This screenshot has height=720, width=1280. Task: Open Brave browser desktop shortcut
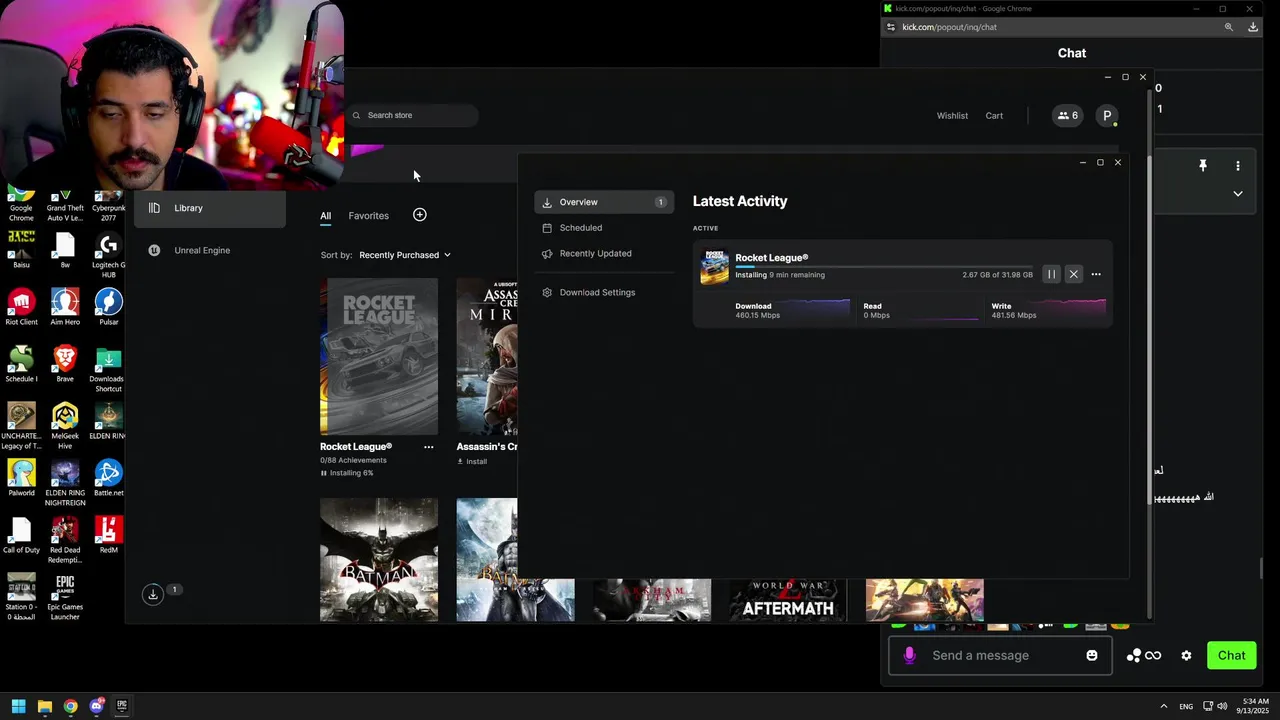(x=65, y=364)
